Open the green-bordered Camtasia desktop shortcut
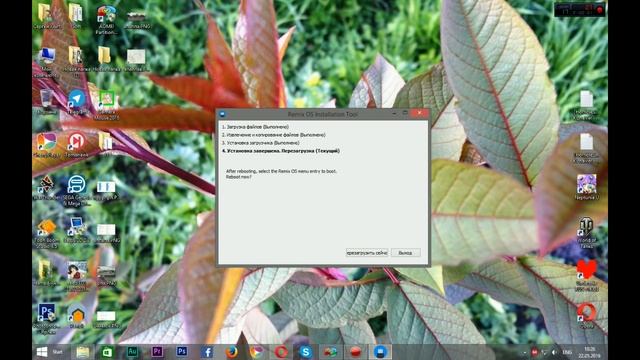This screenshot has height=360, width=640. point(107,104)
